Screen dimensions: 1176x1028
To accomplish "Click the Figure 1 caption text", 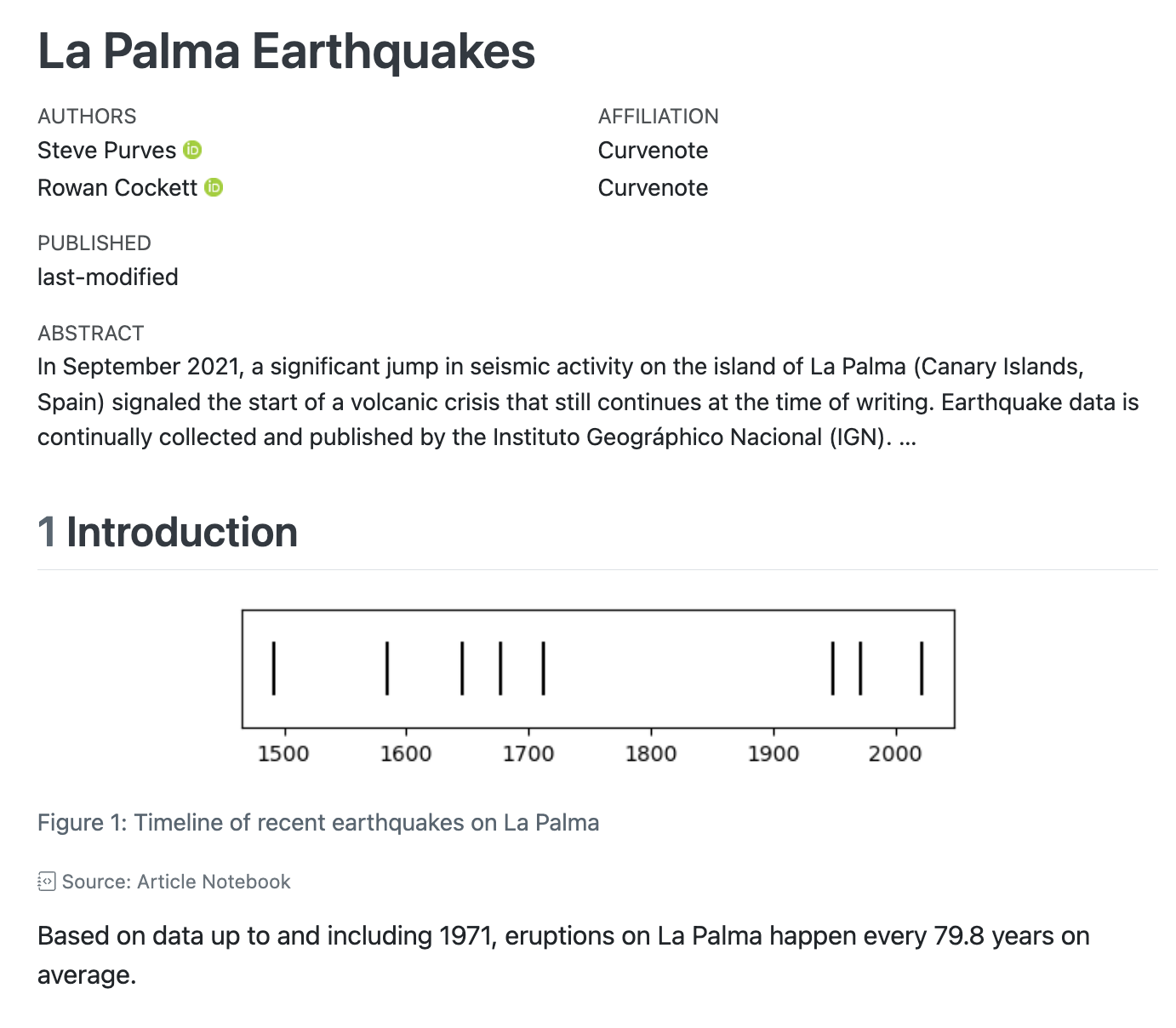I will [318, 823].
